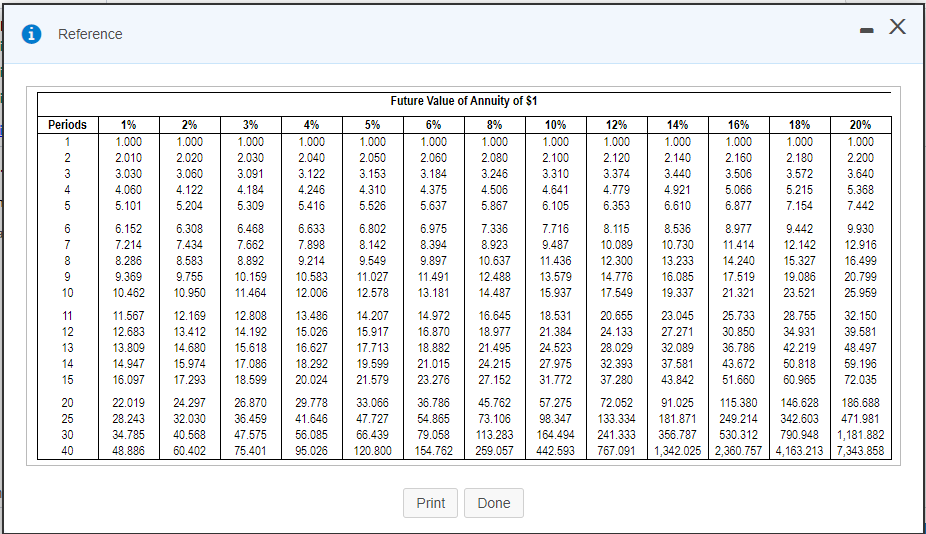This screenshot has height=534, width=926.
Task: Click the 20% column header
Action: pos(860,125)
